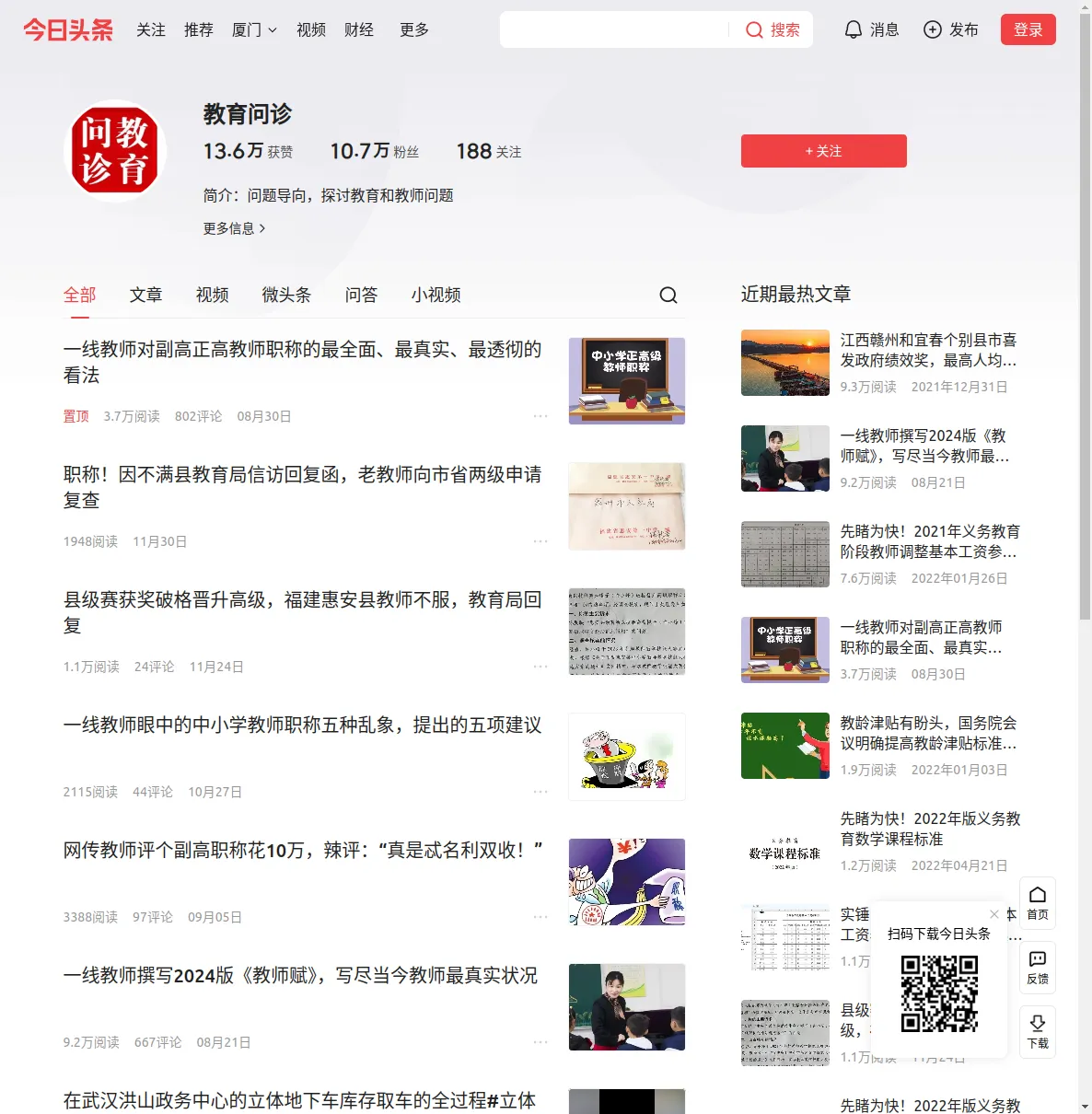Open more options for the 08月21日 article

pyautogui.click(x=540, y=1042)
